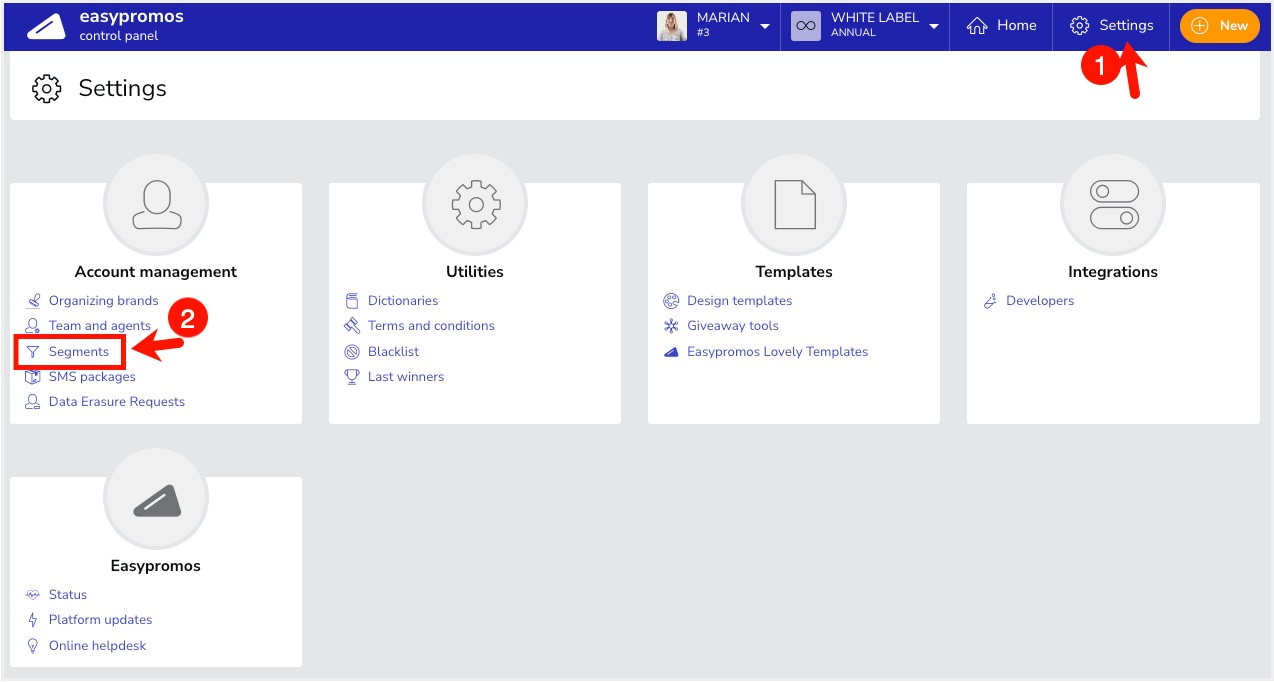Open Giveaway tools link
Screen dimensions: 1274x682
pyautogui.click(x=732, y=325)
